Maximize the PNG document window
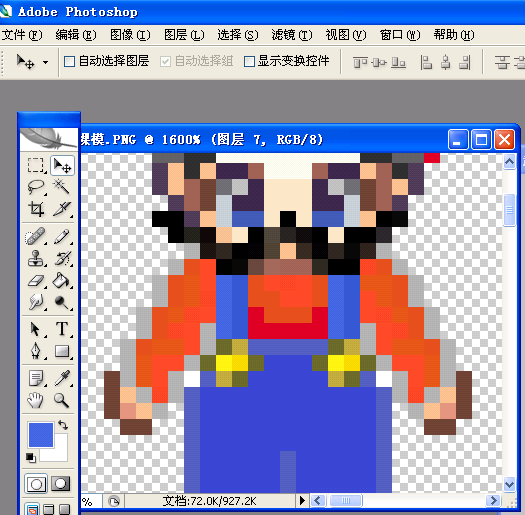The width and height of the screenshot is (525, 515). click(x=481, y=139)
